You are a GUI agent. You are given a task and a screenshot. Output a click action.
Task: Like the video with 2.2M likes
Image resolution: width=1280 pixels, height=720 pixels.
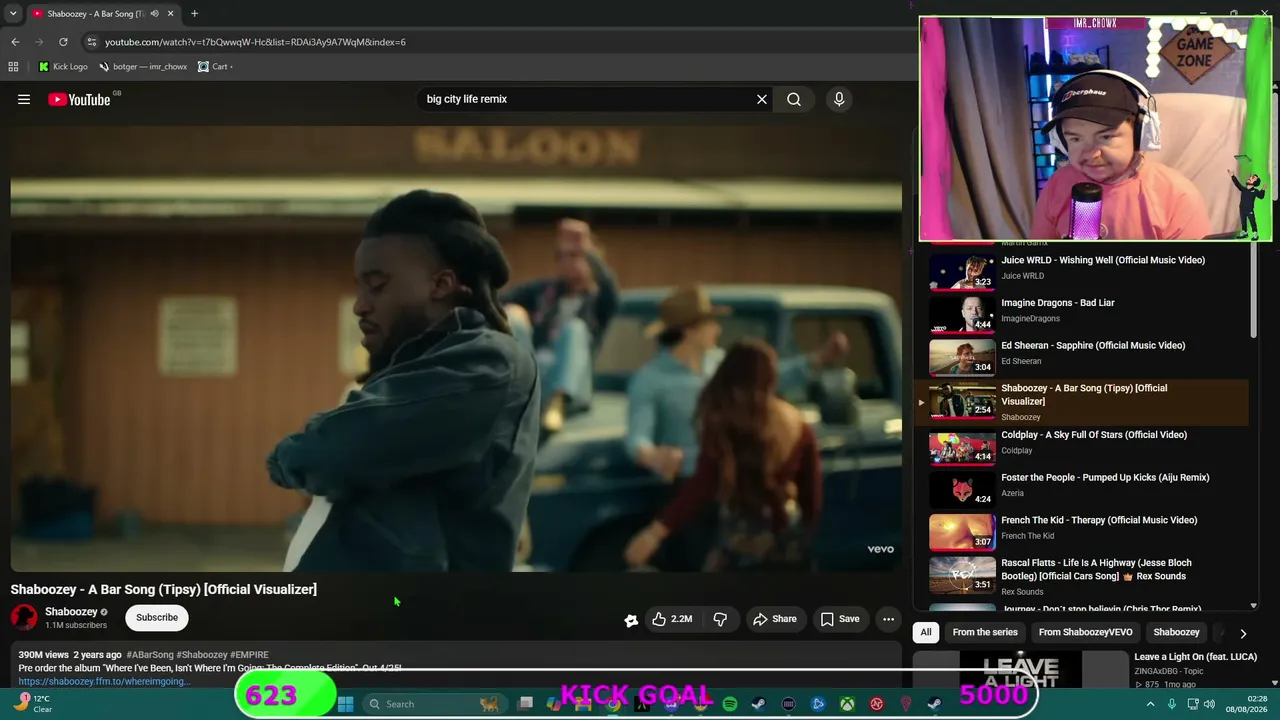672,619
